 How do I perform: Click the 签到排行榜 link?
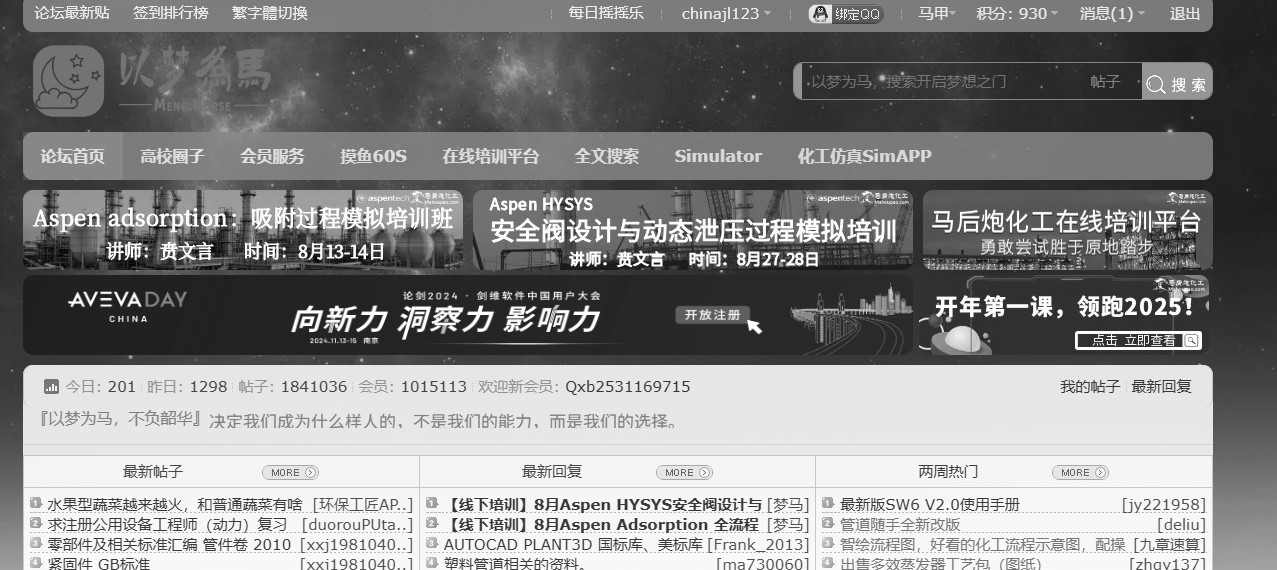coord(171,14)
